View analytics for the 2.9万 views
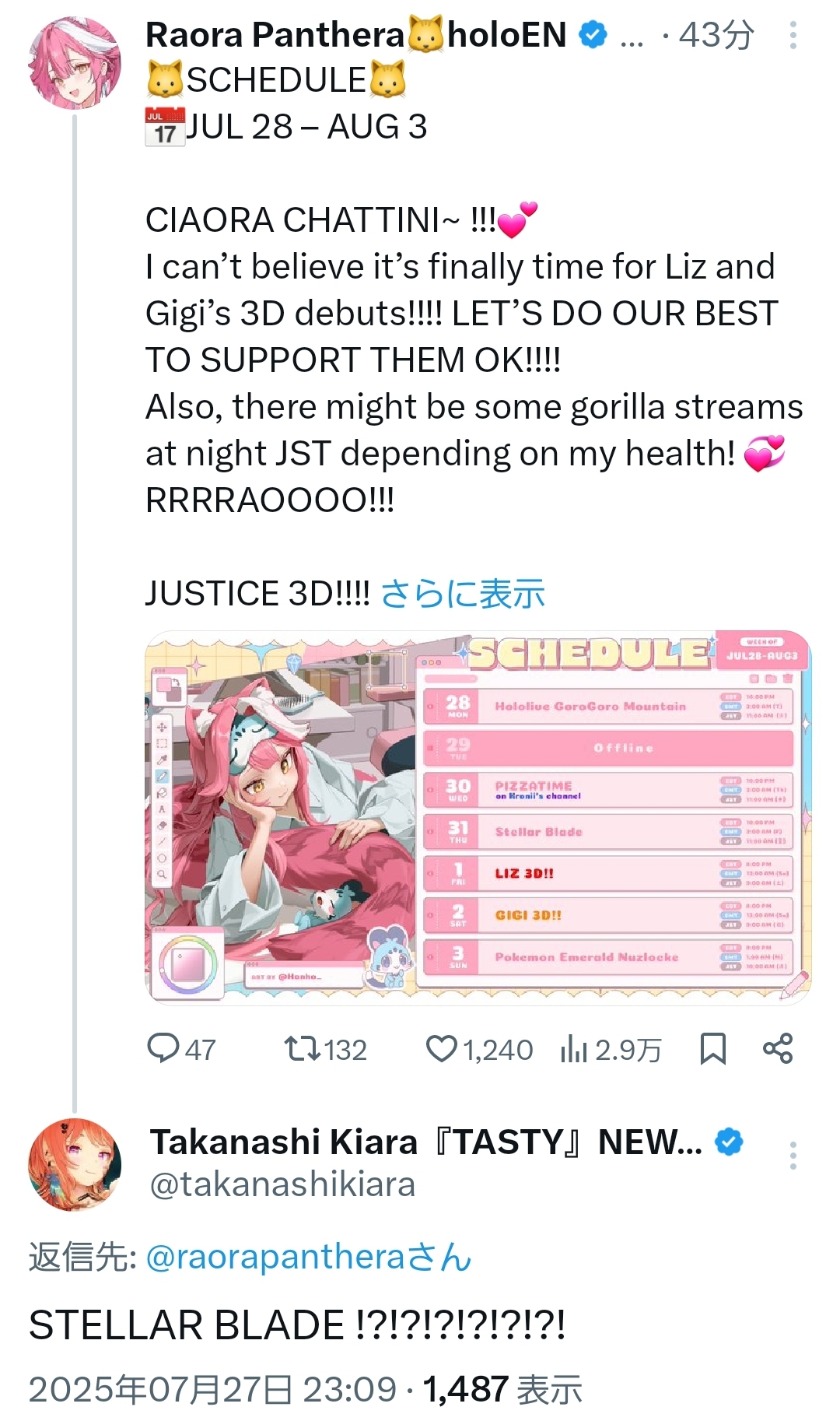 (x=611, y=1049)
